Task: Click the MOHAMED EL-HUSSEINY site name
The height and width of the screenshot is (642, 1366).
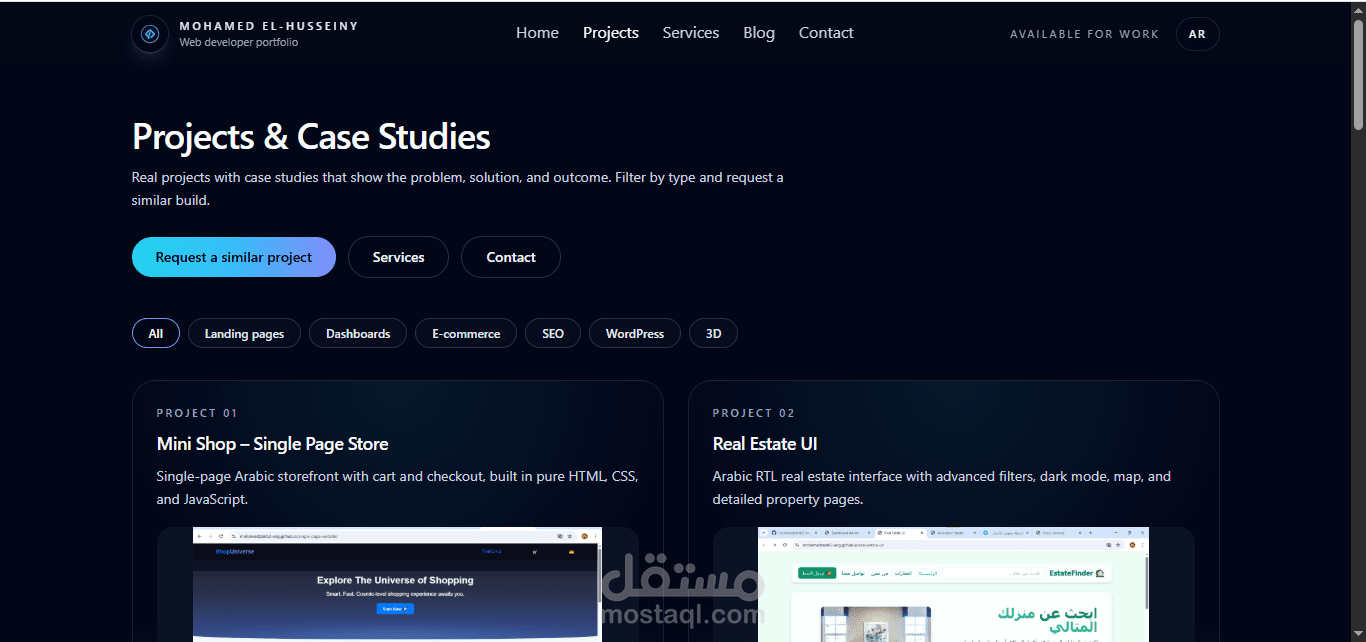Action: pos(269,26)
